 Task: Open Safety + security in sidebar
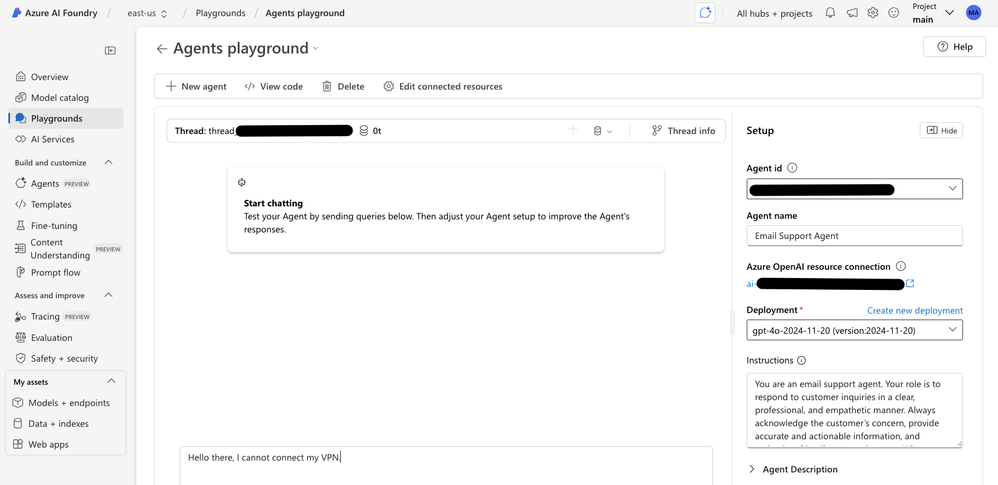[x=64, y=358]
